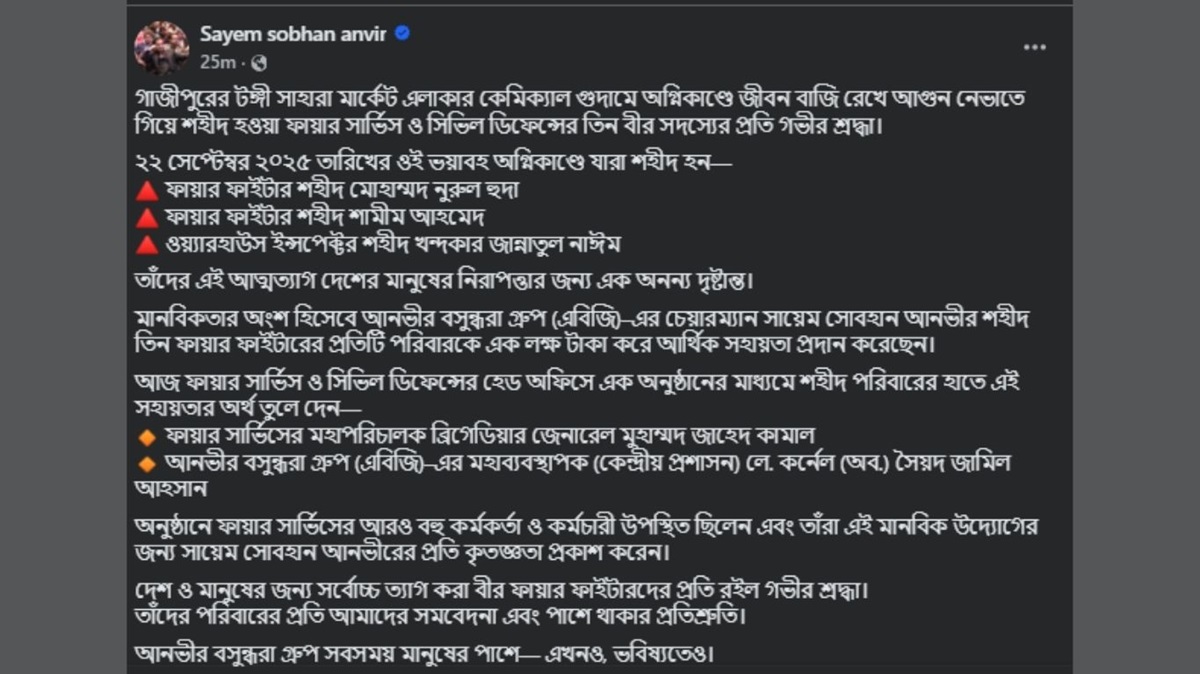Click orange diamond beside ফায়ার সার্ভিসের মহাপরিচালক line
The height and width of the screenshot is (674, 1200).
click(147, 436)
